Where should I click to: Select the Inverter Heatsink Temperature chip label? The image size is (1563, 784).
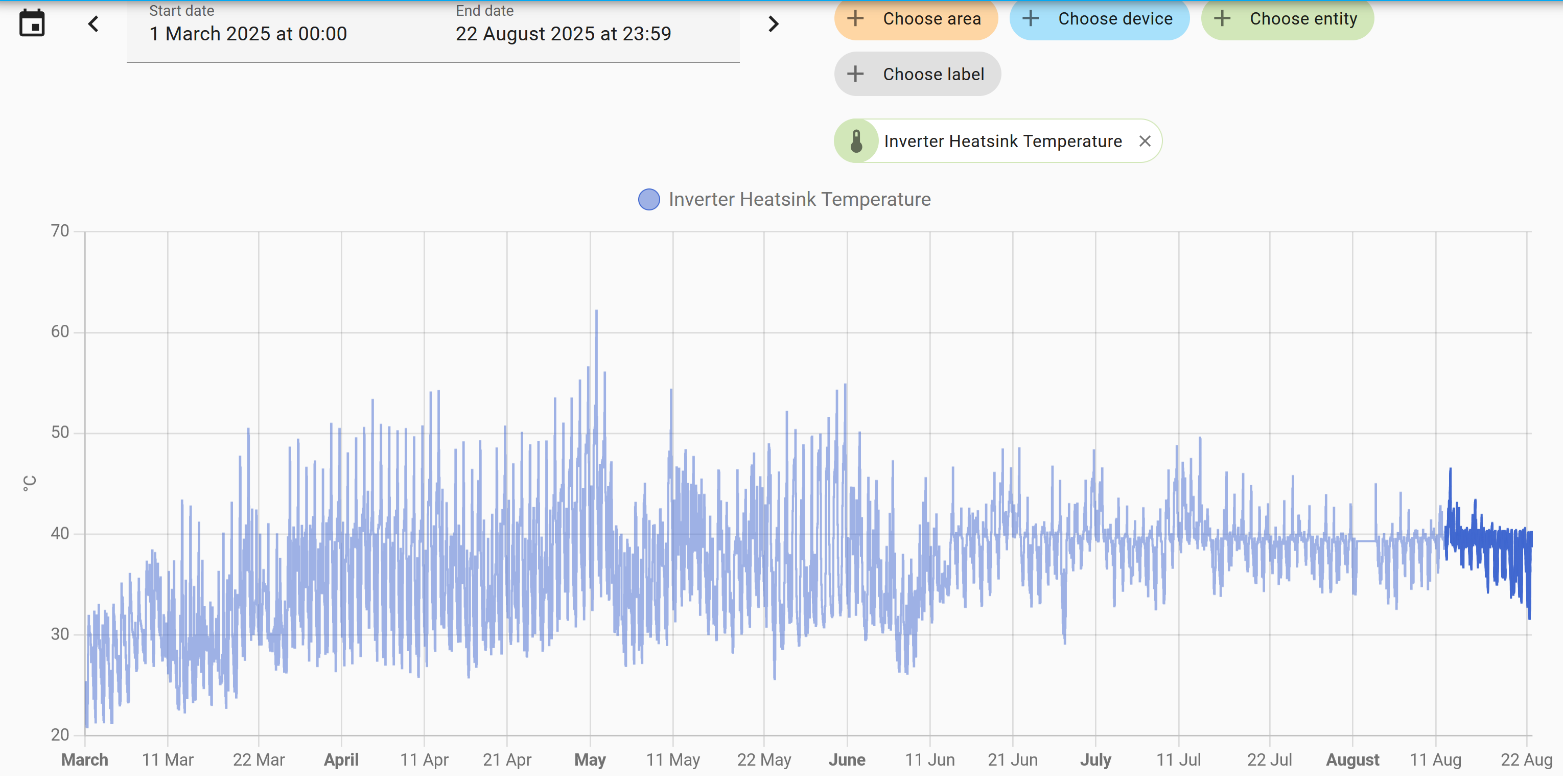point(1003,141)
